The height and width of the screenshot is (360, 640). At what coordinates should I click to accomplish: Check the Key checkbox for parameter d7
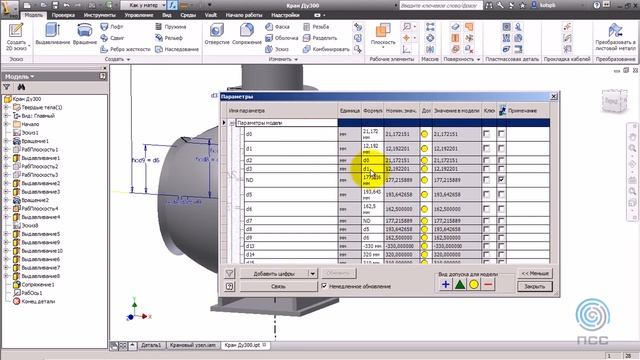click(486, 221)
